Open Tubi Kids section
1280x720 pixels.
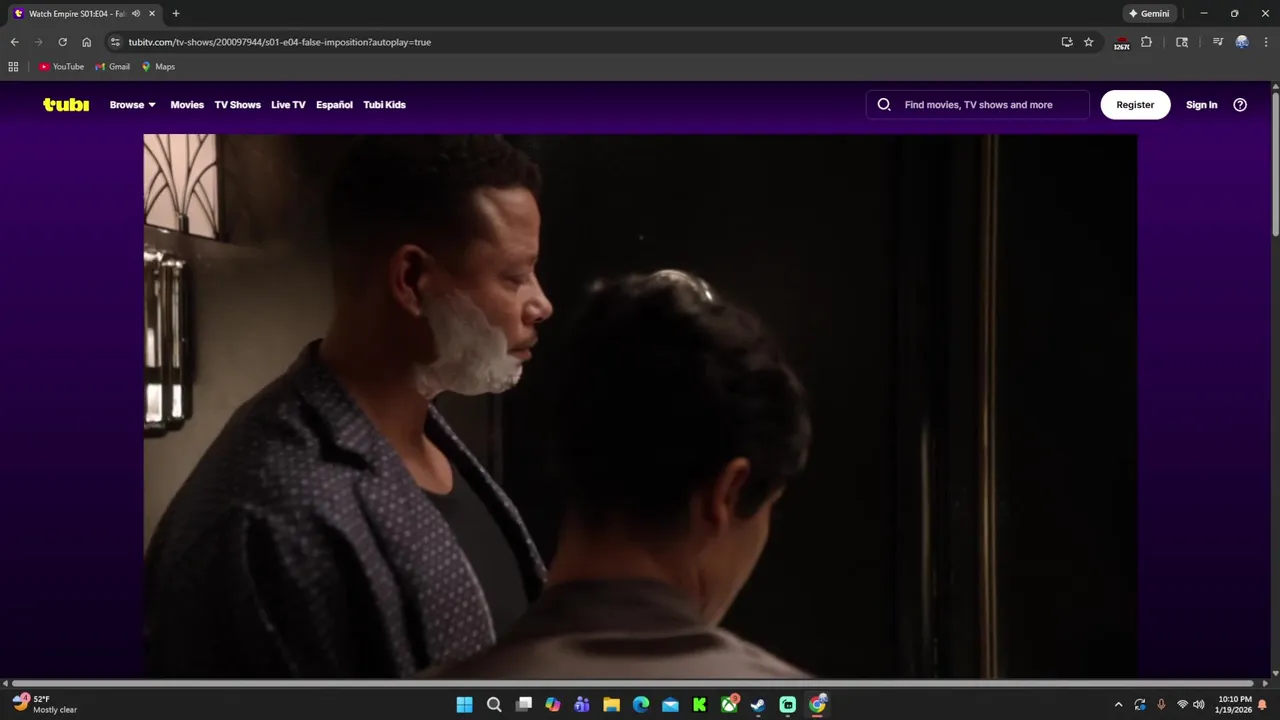tap(384, 104)
